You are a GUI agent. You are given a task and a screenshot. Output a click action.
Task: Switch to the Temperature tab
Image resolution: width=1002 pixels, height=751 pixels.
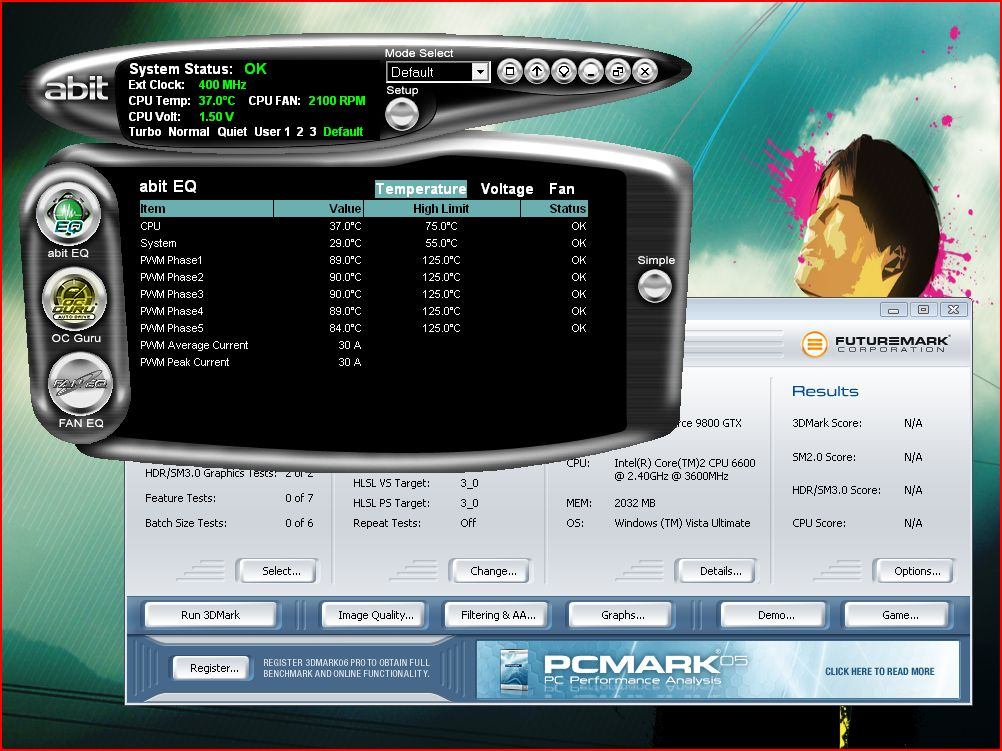(x=420, y=189)
